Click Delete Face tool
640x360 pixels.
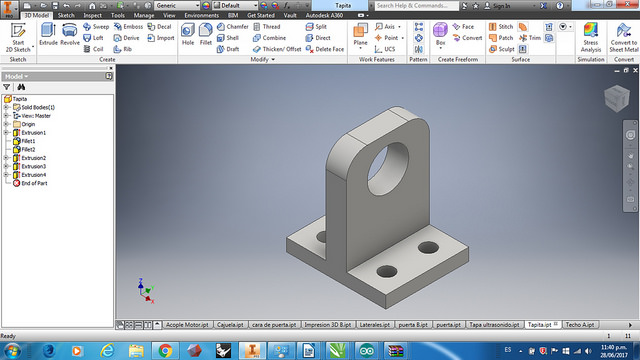pyautogui.click(x=325, y=49)
